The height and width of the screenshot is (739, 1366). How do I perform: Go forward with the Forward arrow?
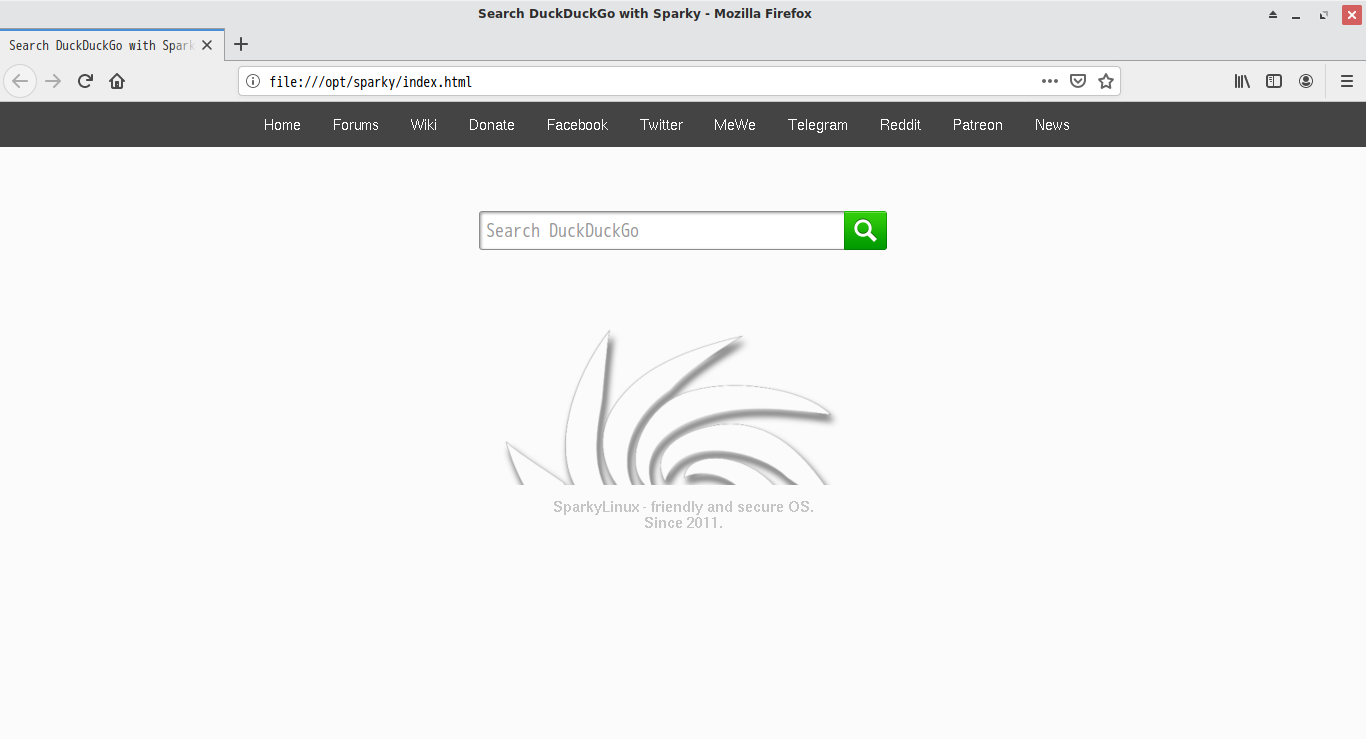pyautogui.click(x=53, y=81)
